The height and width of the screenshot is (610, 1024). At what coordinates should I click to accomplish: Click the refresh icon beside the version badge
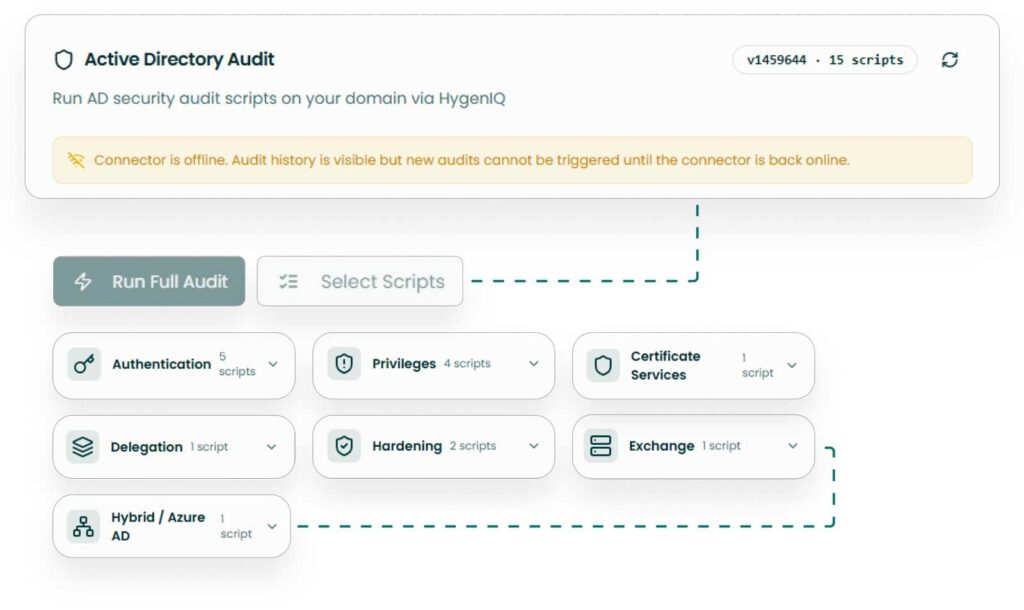point(949,60)
